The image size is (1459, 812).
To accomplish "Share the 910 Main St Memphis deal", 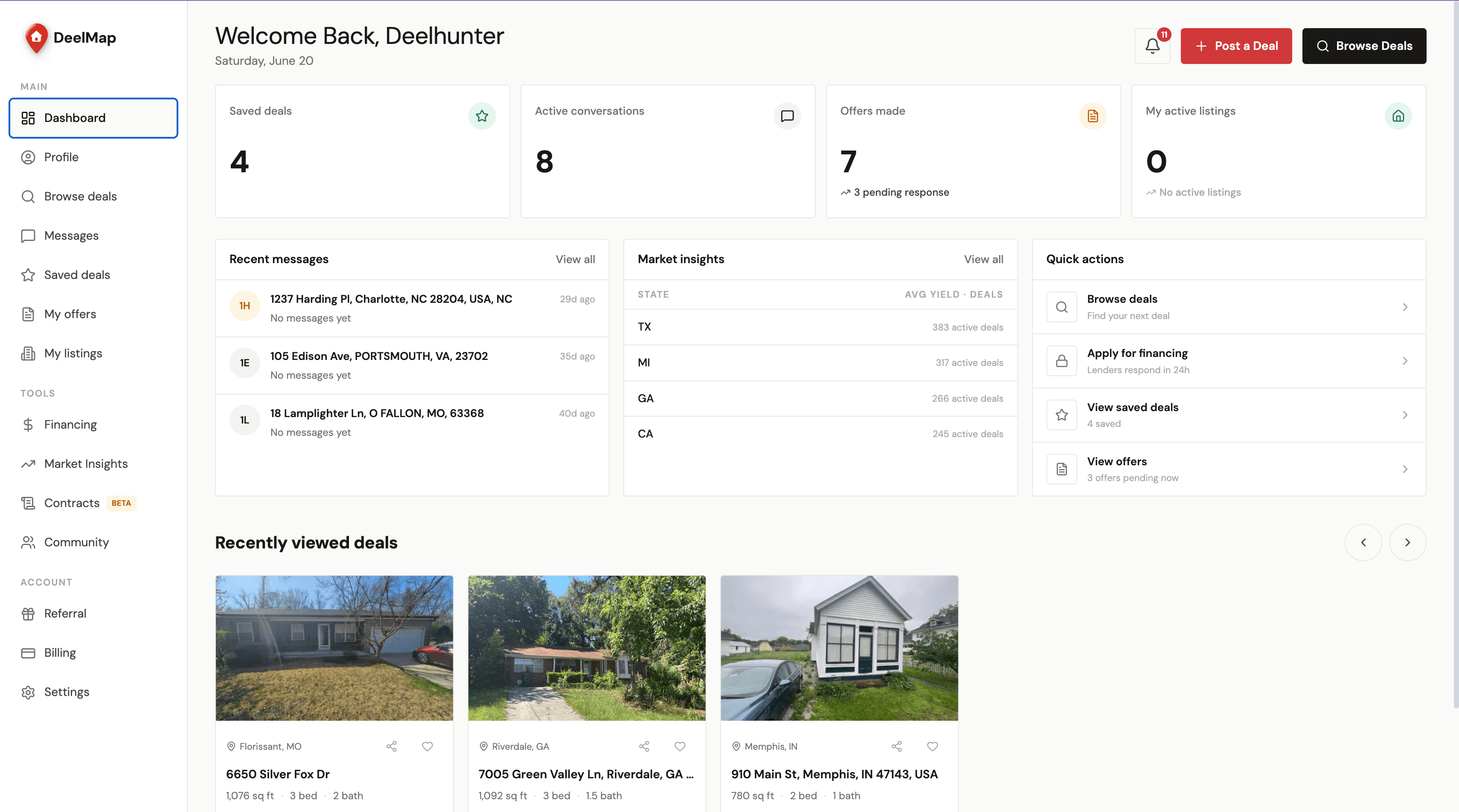I will point(897,746).
